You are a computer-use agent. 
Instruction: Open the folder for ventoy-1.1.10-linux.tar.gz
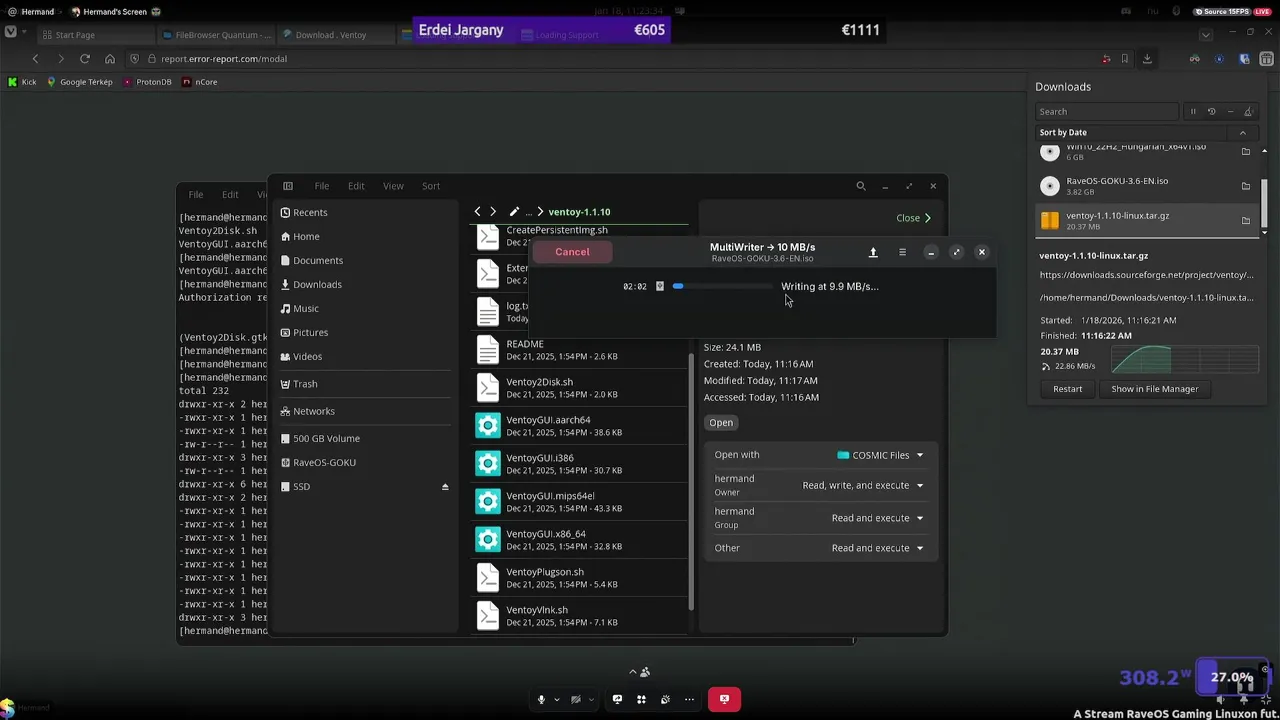pyautogui.click(x=1246, y=220)
